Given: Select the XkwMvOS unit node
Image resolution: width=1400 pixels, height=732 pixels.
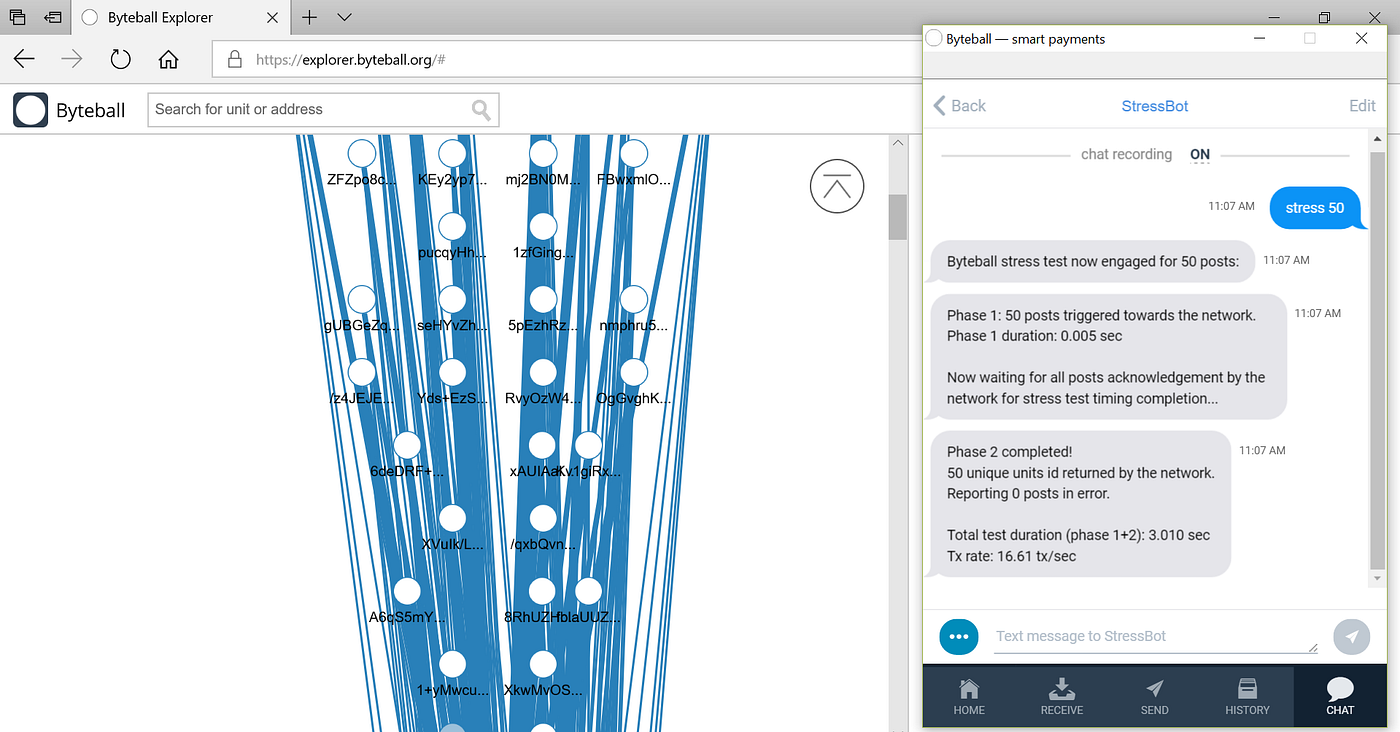Looking at the screenshot, I should coord(543,664).
